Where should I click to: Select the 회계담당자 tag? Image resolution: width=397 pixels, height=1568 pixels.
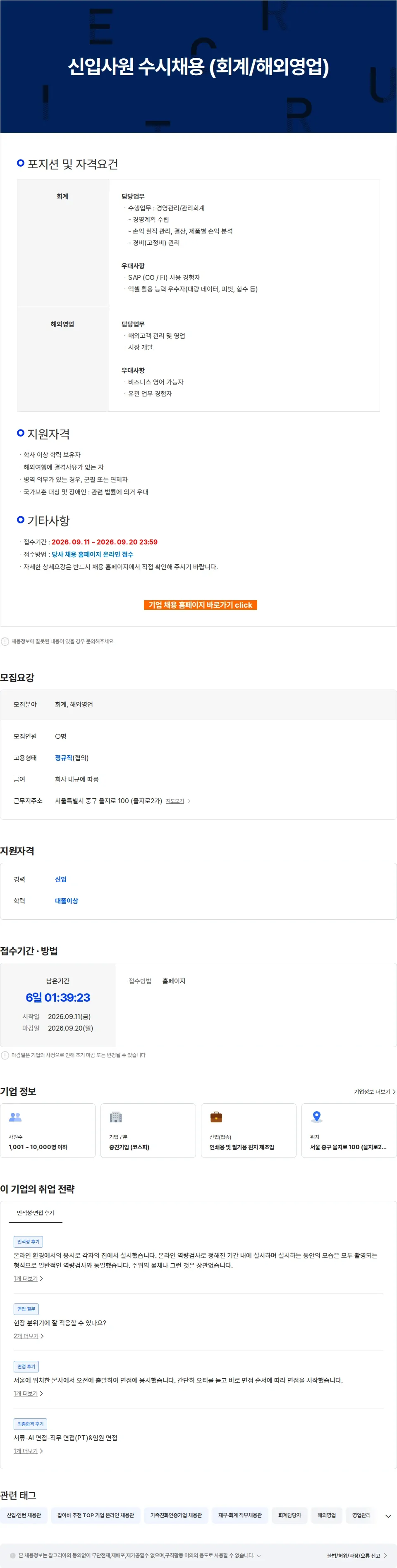tap(290, 1515)
